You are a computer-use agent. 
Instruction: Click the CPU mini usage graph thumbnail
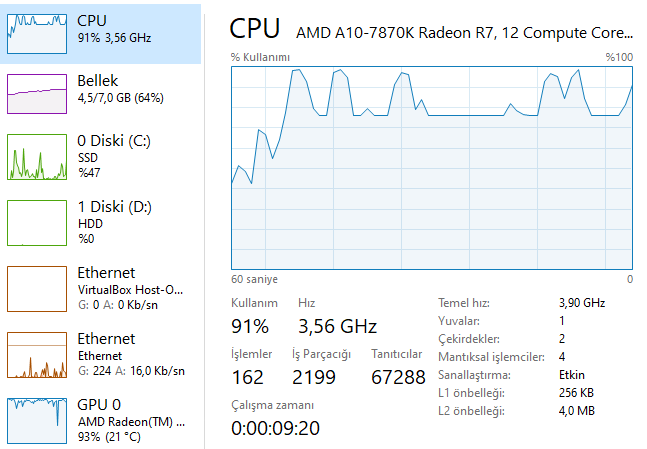coord(37,33)
